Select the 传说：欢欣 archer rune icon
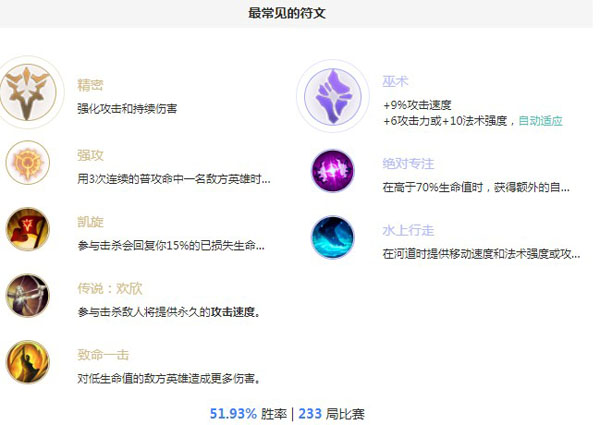 tap(28, 296)
